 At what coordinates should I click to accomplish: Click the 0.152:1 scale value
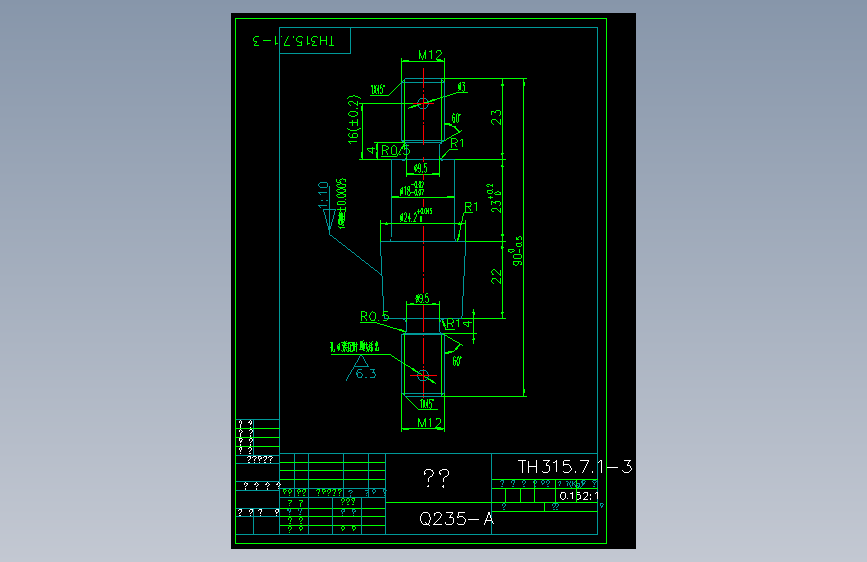click(x=579, y=496)
